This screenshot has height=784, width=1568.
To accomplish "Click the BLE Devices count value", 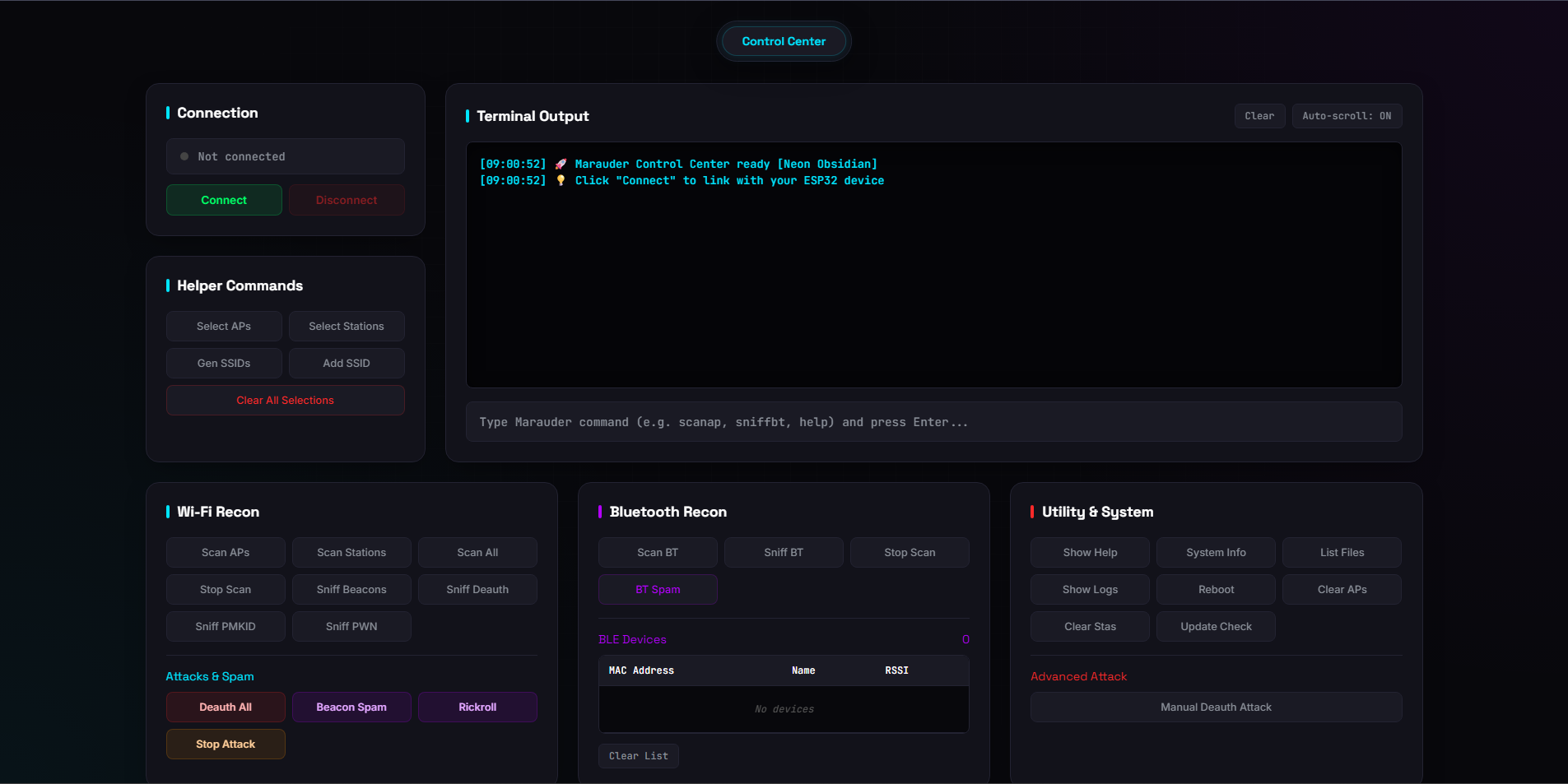I will (x=965, y=639).
